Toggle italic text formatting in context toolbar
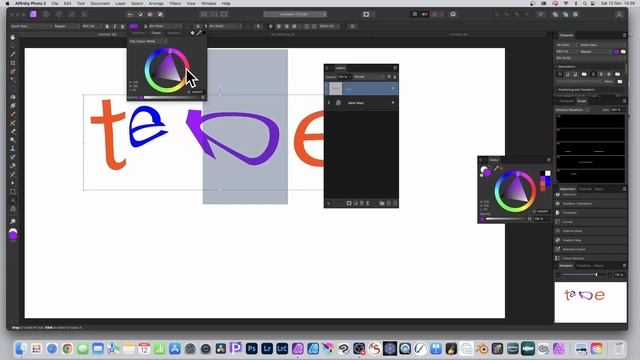Image resolution: width=640 pixels, height=360 pixels. (x=115, y=26)
